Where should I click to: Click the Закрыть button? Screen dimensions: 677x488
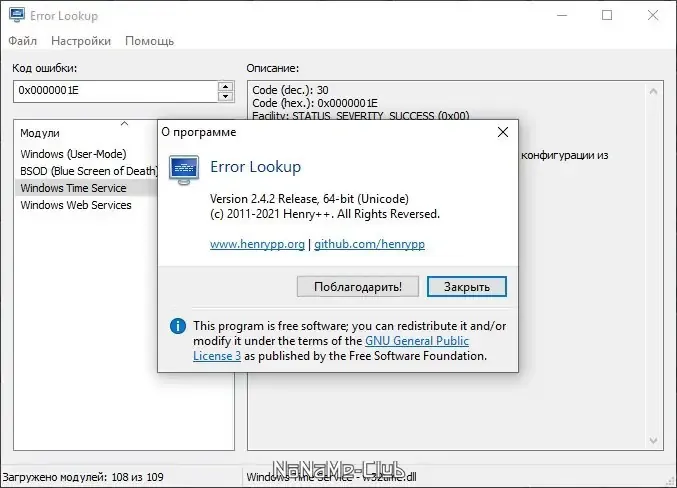467,287
